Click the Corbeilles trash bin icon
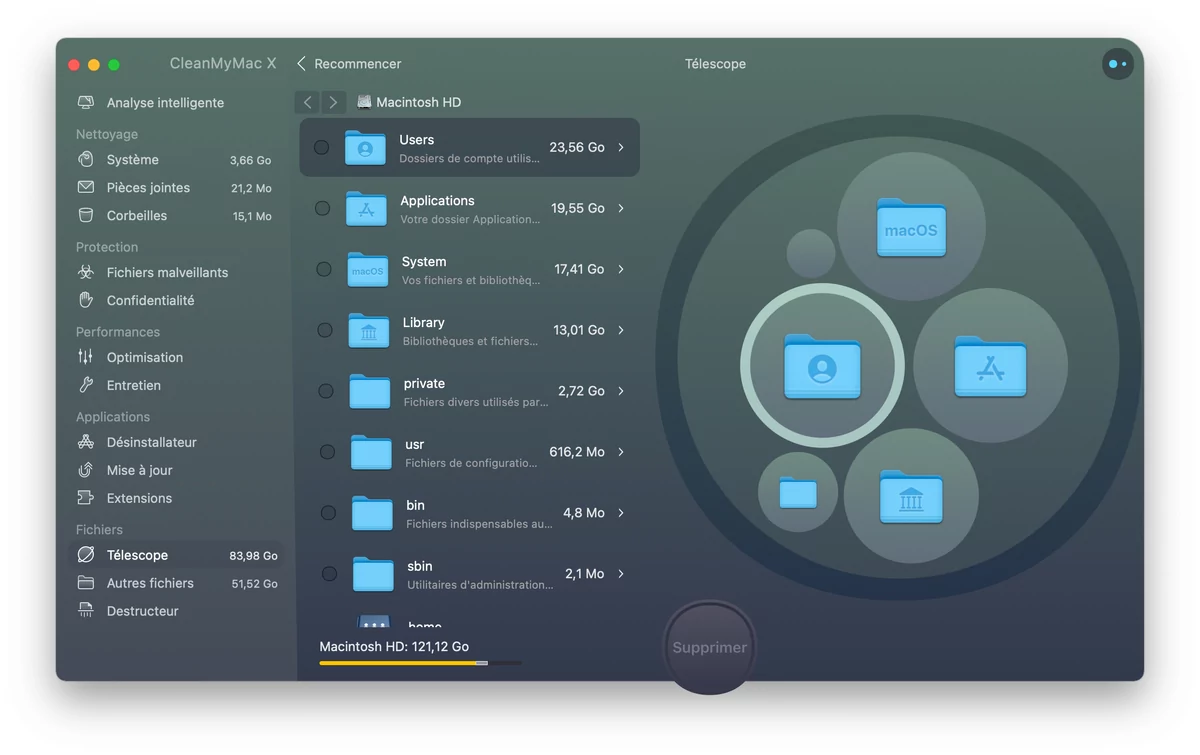The width and height of the screenshot is (1200, 755). point(86,216)
